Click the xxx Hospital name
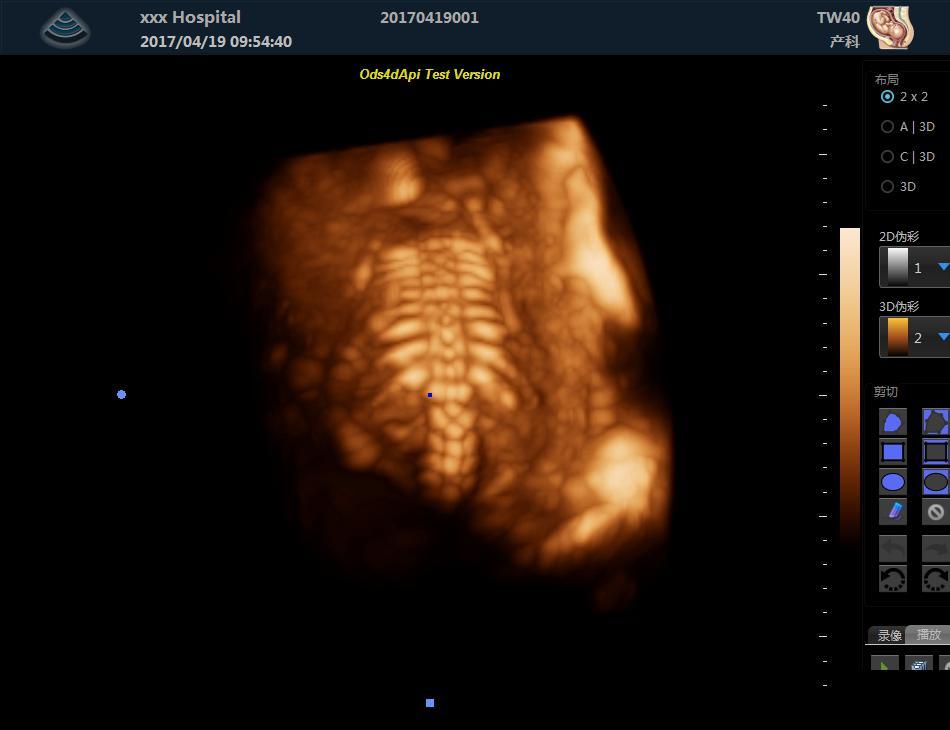 pos(190,17)
